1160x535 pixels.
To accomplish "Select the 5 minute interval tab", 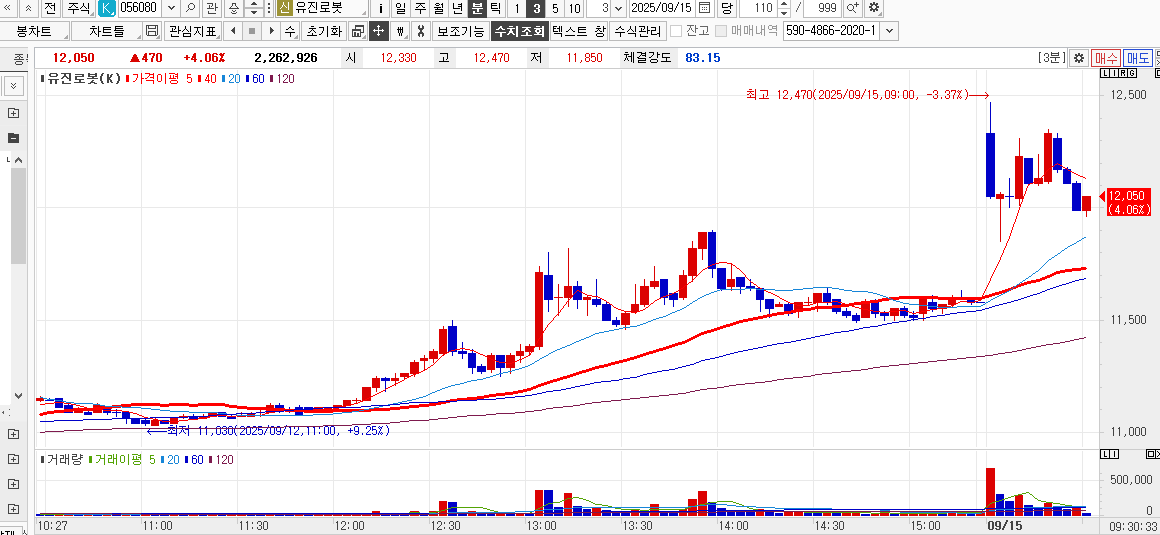I will (555, 8).
